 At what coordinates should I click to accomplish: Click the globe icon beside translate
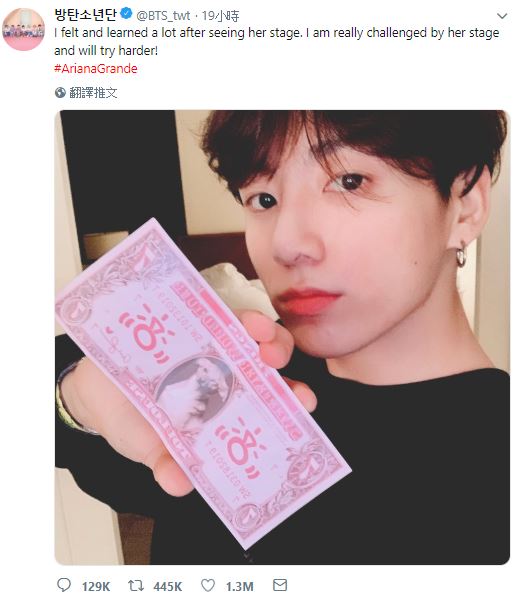pyautogui.click(x=60, y=92)
